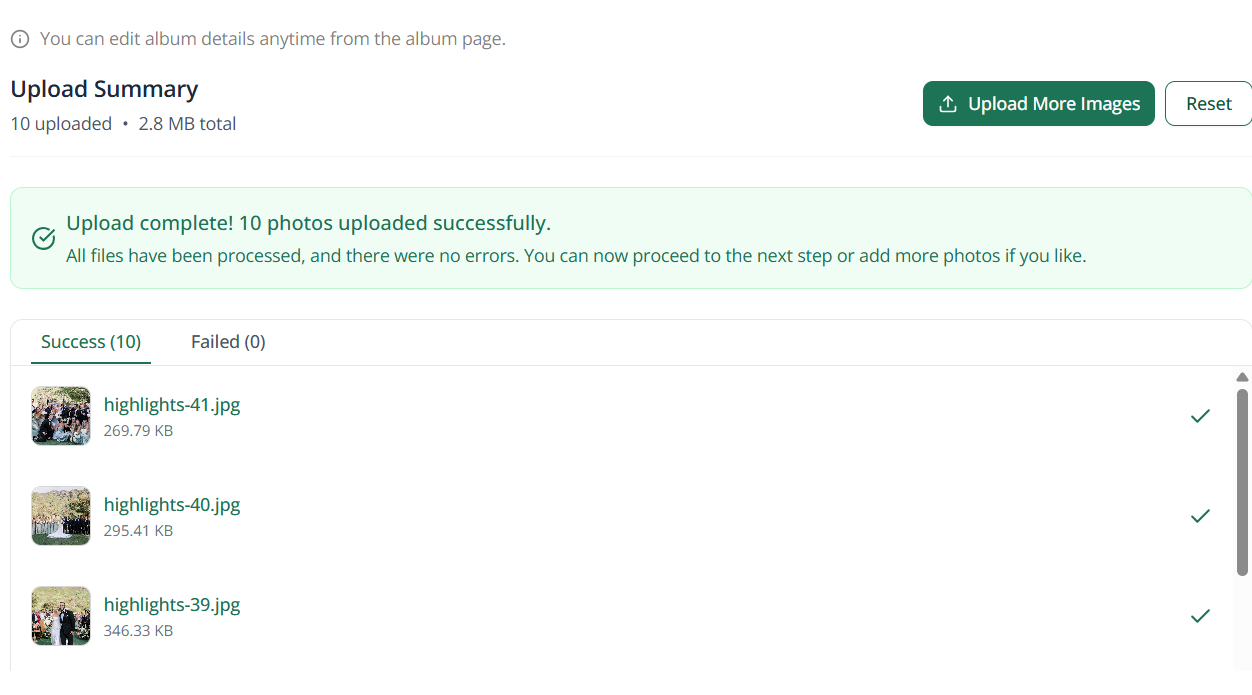Screen dimensions: 1252x695
Task: Select the highlights-39.jpg file name
Action: [x=172, y=605]
